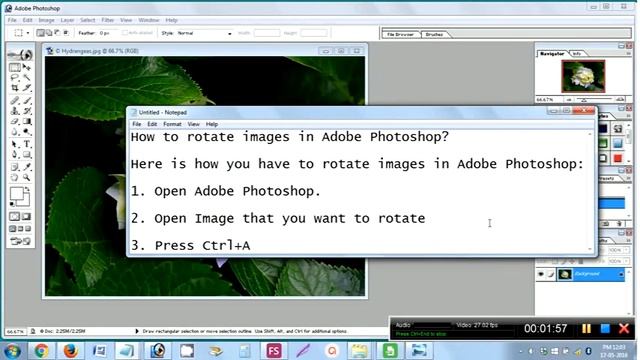Reset default foreground and background colors
640x360 pixels.
[12, 203]
